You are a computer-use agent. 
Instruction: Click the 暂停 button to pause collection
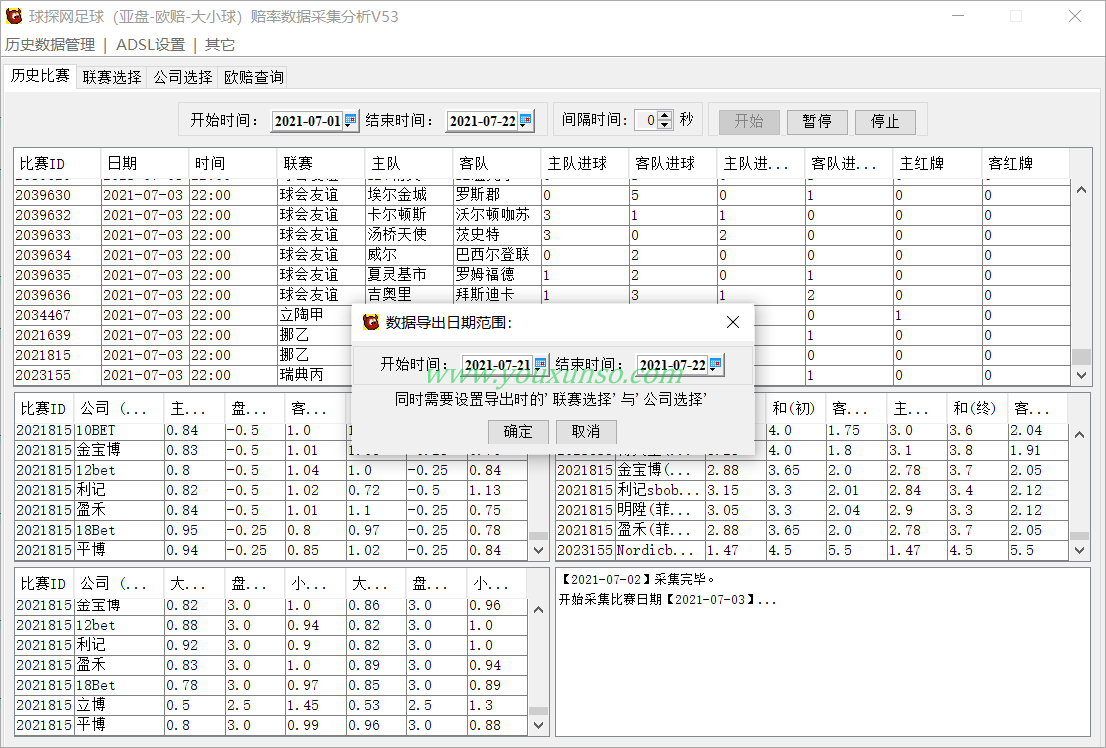(817, 121)
